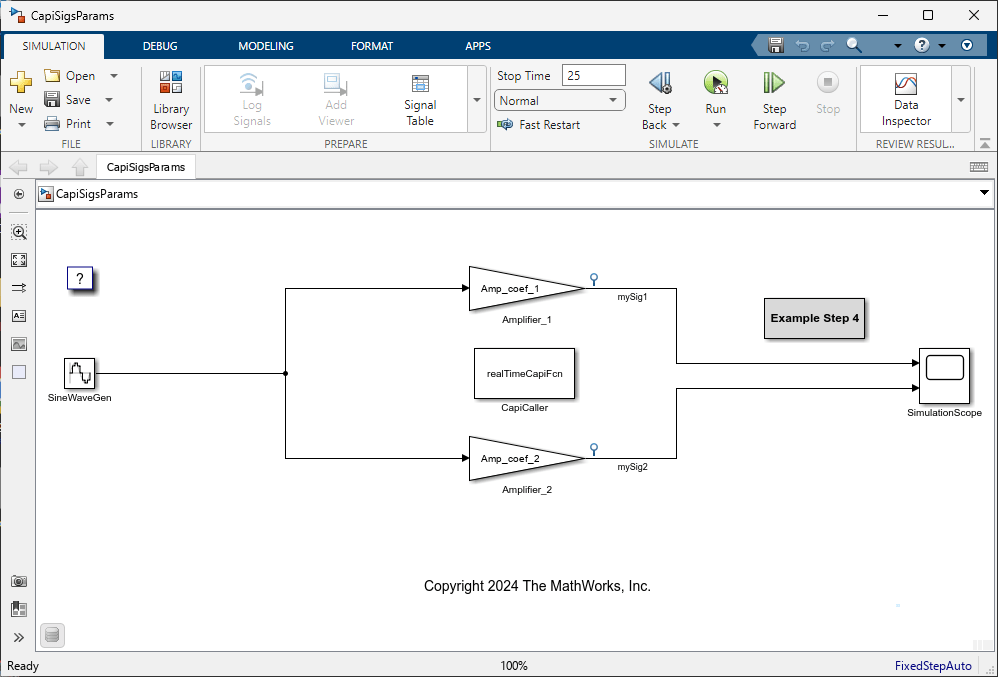Screen dimensions: 998x677
Task: Open the Library Browser
Action: pos(170,98)
